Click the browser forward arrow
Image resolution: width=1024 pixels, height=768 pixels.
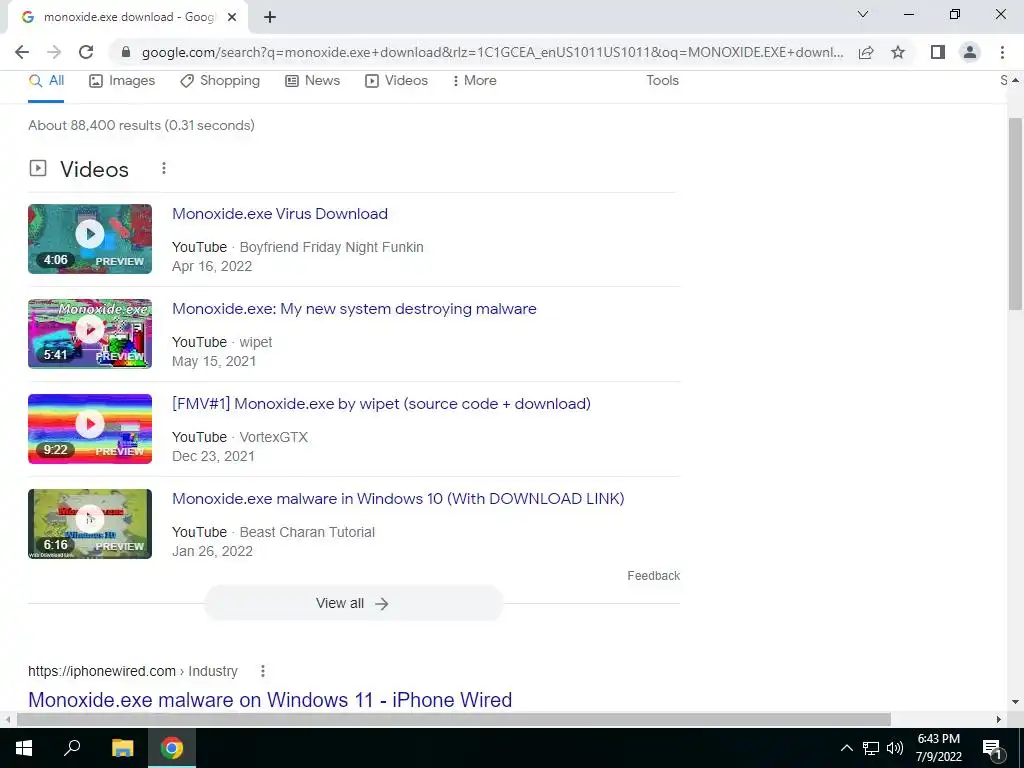(x=54, y=52)
